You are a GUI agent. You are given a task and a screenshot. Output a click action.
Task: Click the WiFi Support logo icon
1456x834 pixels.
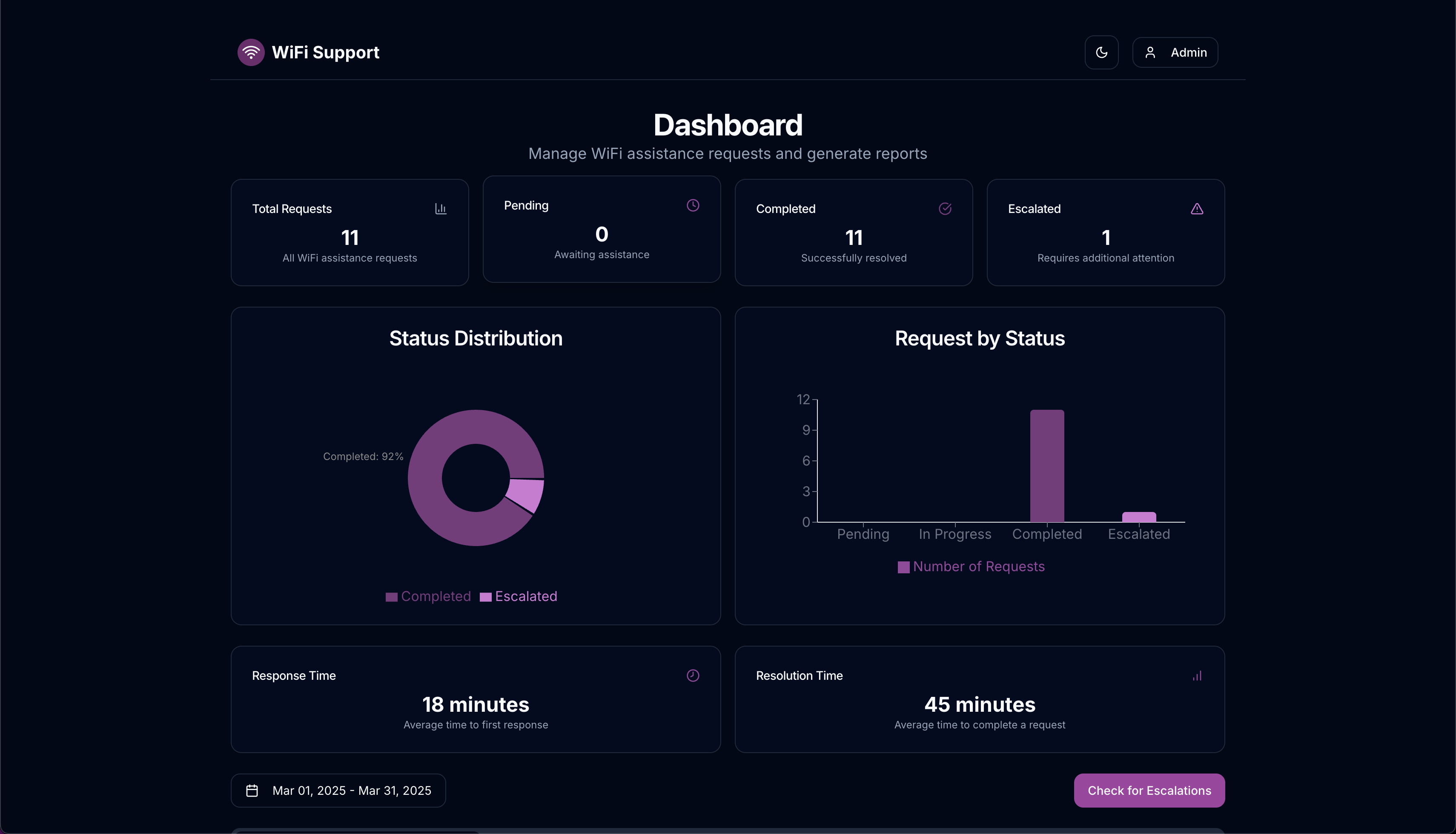[251, 53]
